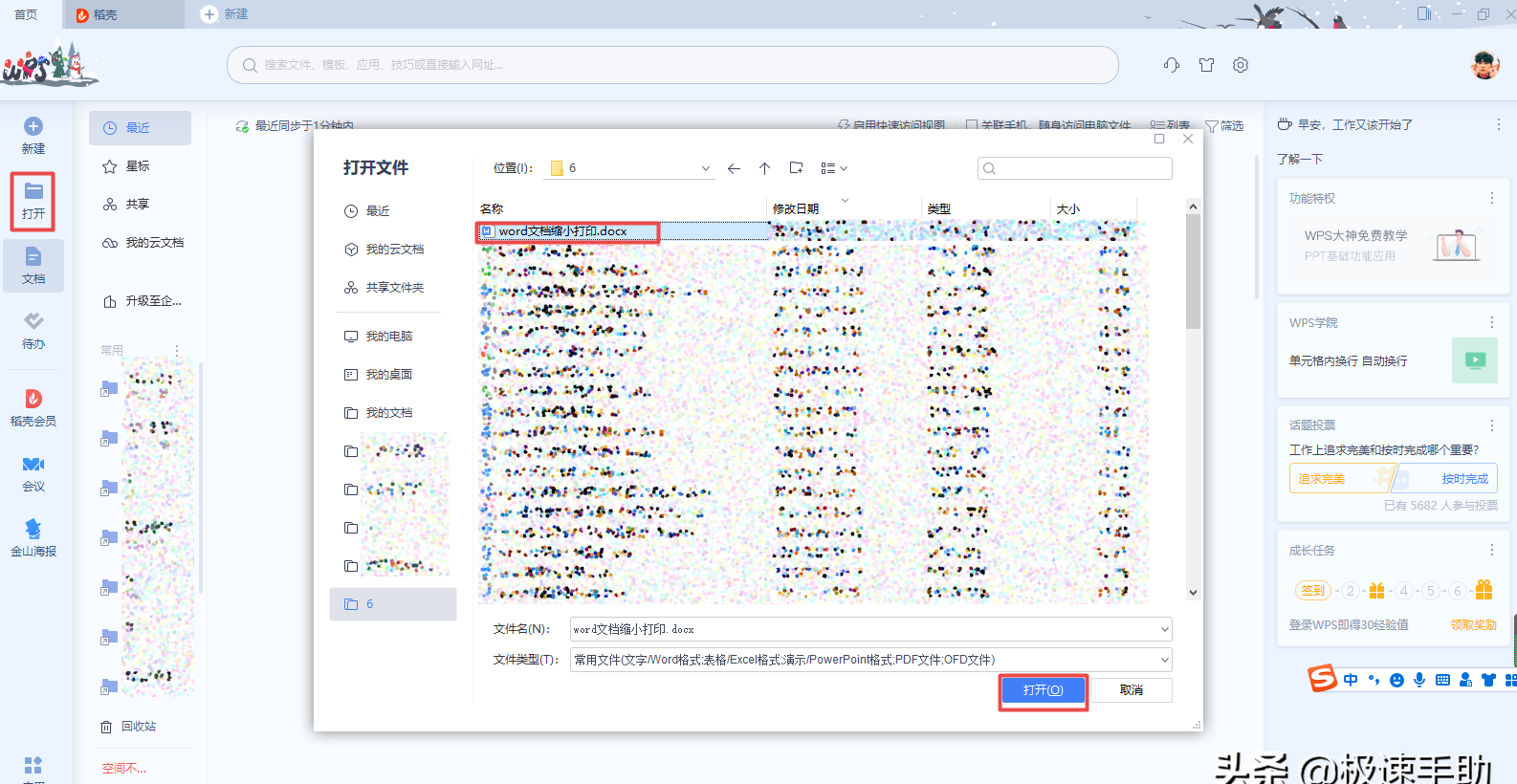Go back using the dialog's left arrow
Image resolution: width=1517 pixels, height=784 pixels.
pyautogui.click(x=734, y=168)
